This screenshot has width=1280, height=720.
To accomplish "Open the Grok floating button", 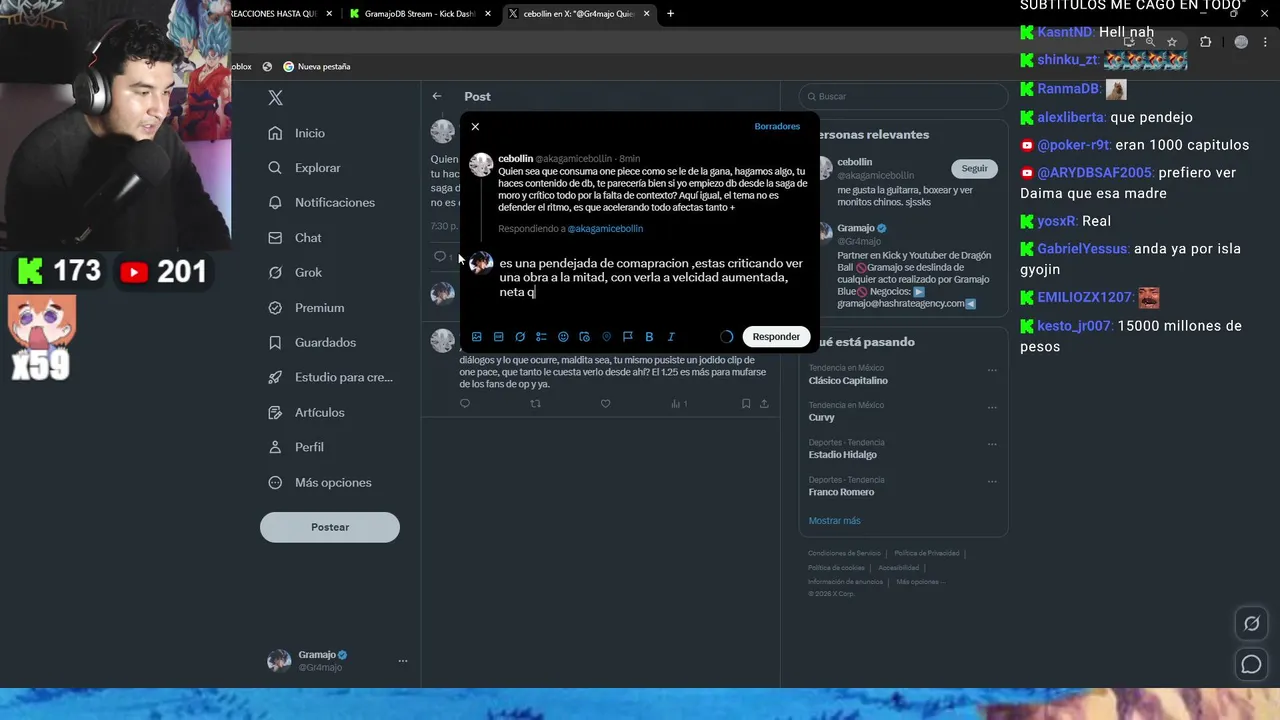I will tap(1251, 624).
